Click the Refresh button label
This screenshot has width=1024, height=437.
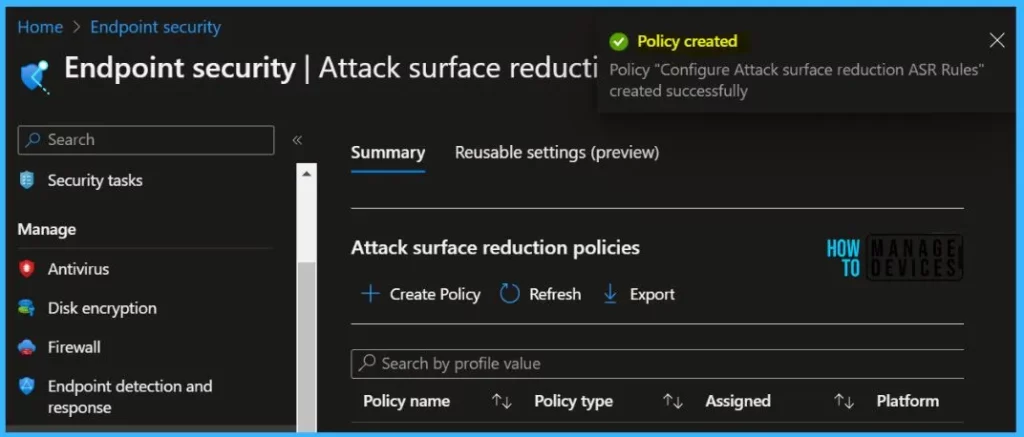click(555, 294)
